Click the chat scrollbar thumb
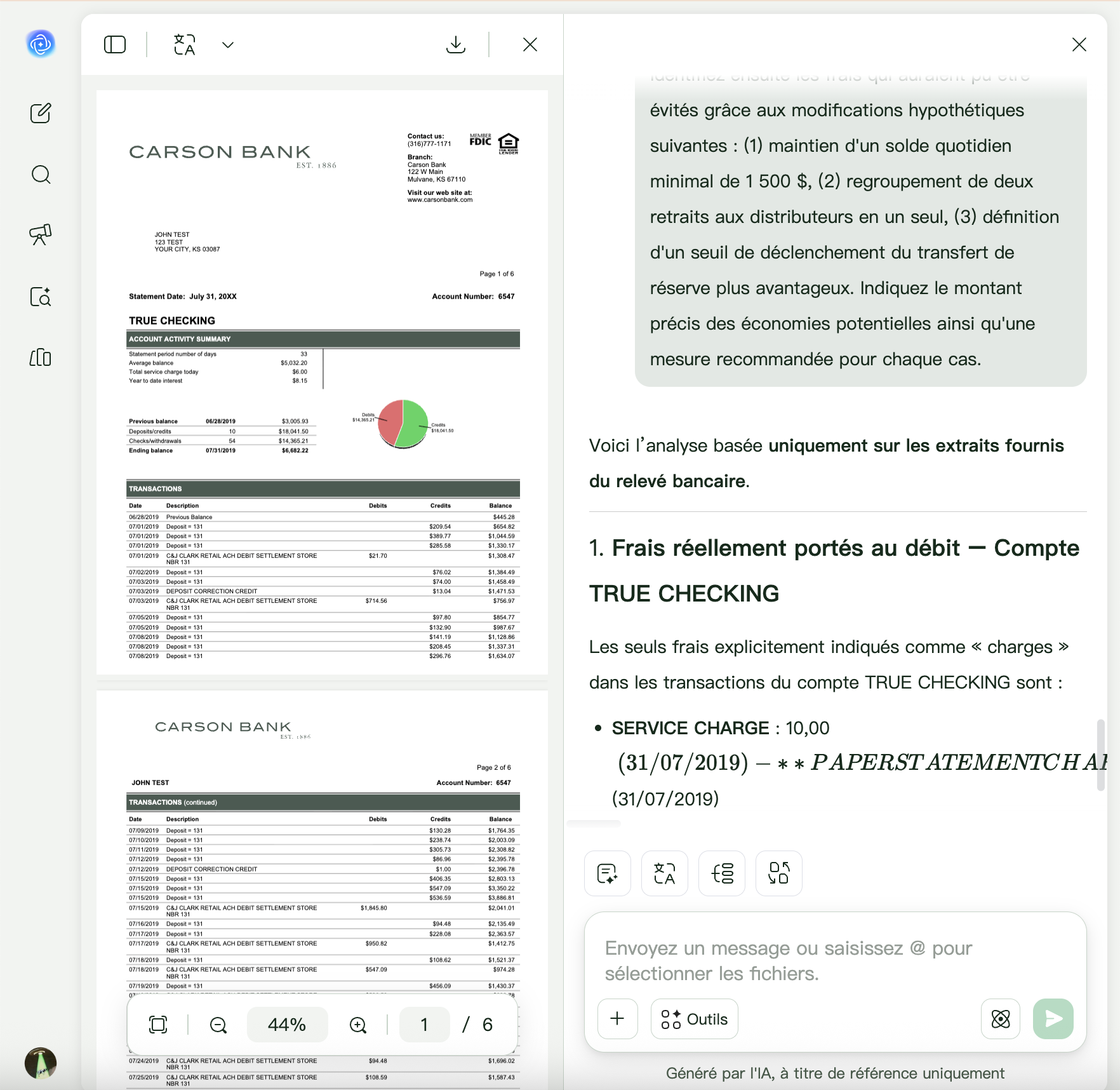The image size is (1120, 1090). coord(1101,755)
